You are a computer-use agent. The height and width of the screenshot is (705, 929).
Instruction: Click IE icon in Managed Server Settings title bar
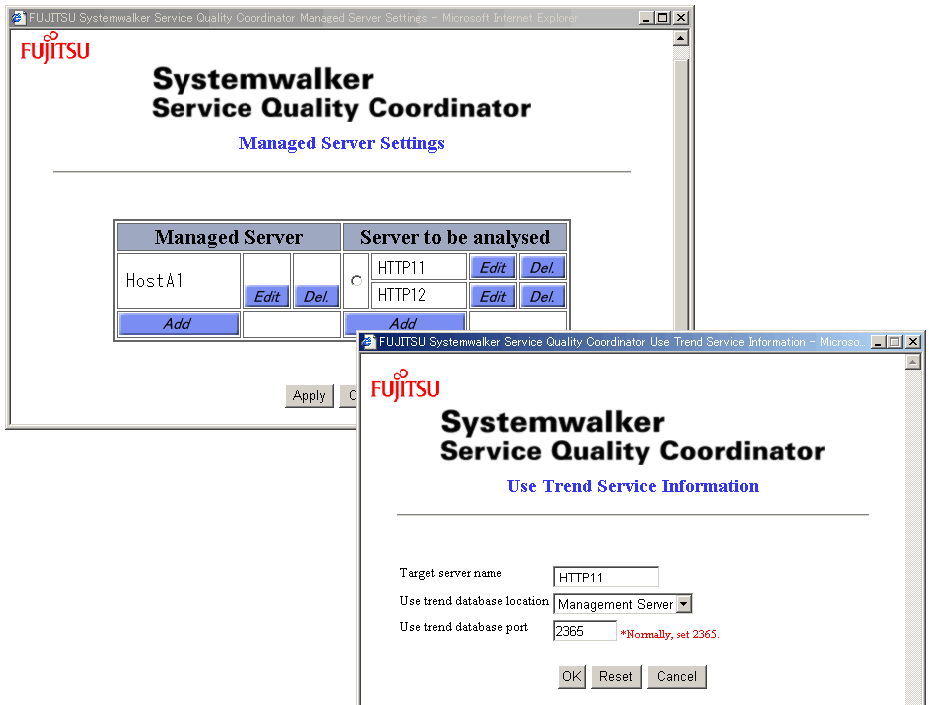pos(18,18)
